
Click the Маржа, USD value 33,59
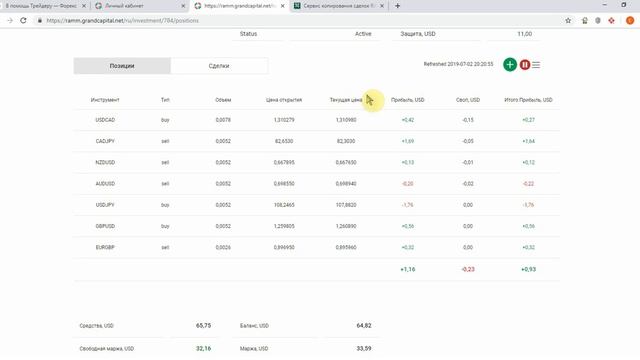click(x=364, y=349)
